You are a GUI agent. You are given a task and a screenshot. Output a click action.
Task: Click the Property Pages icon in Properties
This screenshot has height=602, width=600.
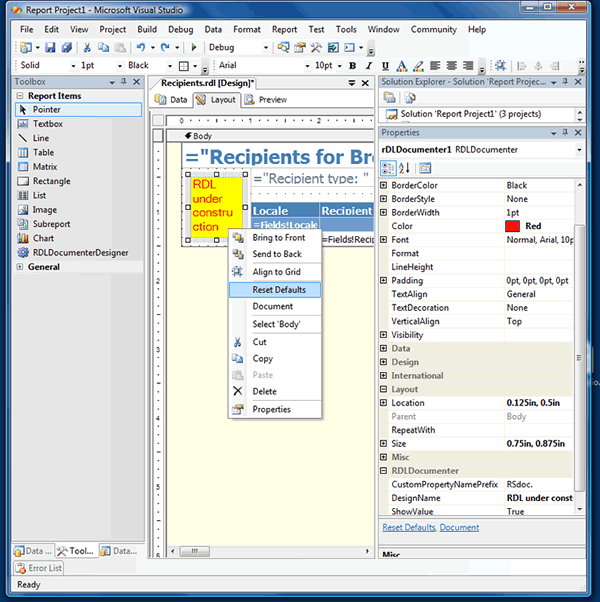[x=425, y=167]
